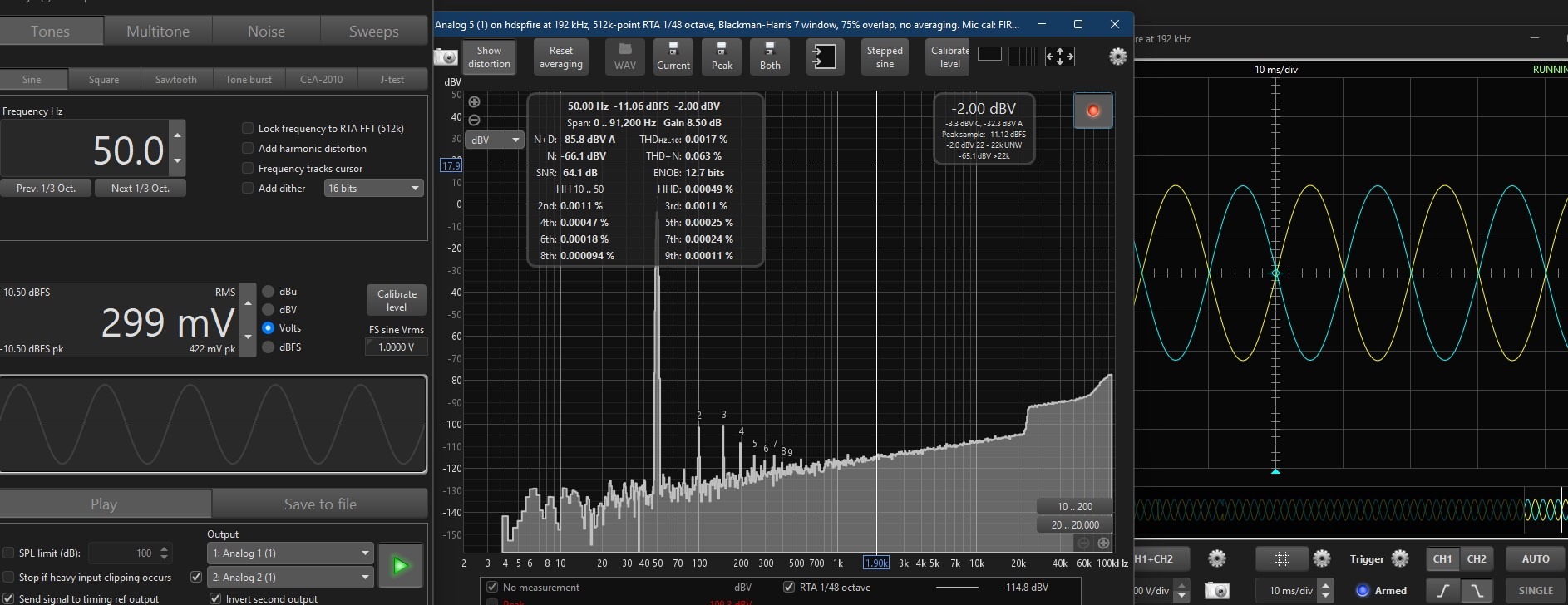Select dBFS level unit
This screenshot has width=1568, height=605.
[269, 347]
